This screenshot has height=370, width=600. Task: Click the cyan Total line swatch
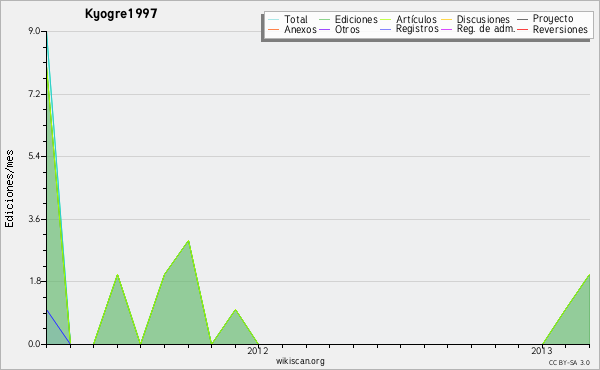coord(274,19)
